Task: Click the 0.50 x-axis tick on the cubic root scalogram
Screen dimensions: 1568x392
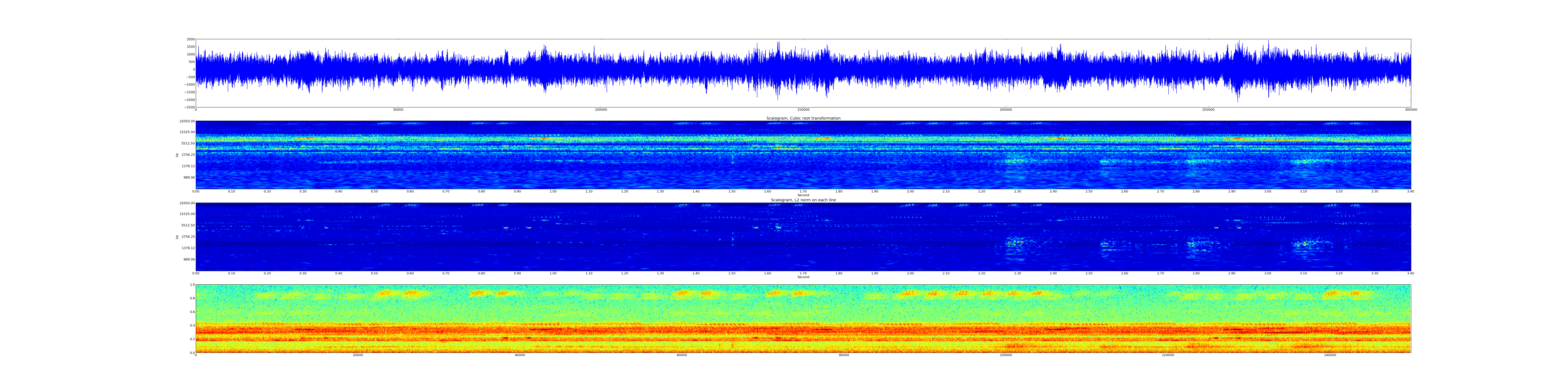Action: pos(374,191)
